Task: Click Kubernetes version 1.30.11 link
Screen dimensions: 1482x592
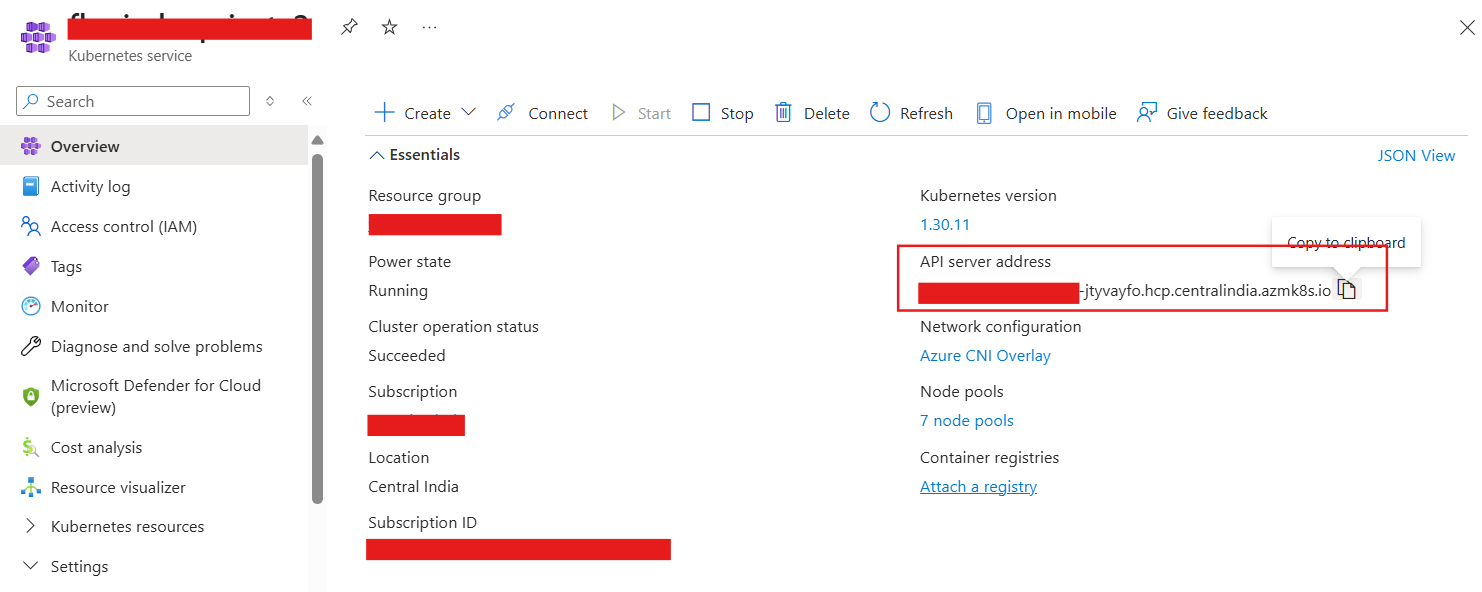Action: (945, 224)
